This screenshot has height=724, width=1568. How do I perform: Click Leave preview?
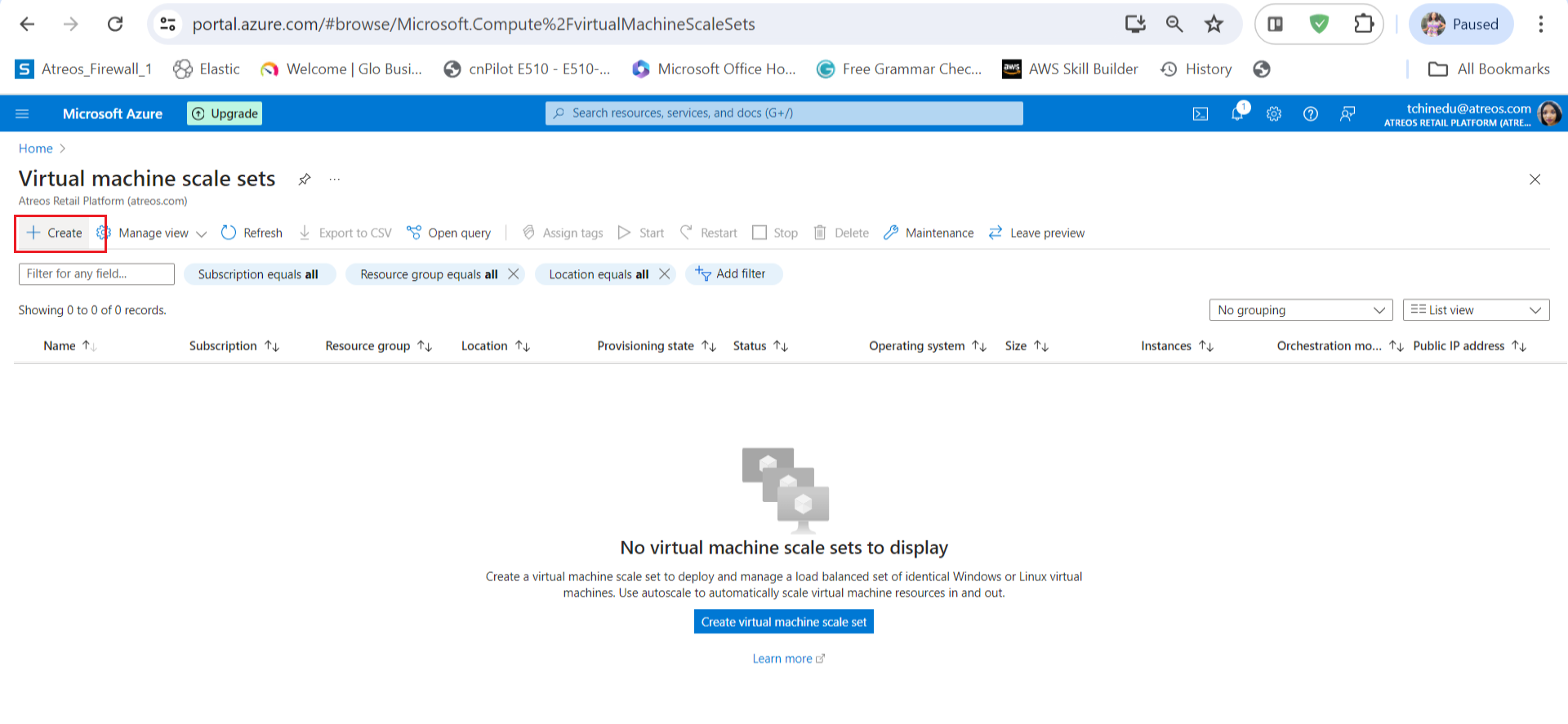coord(1036,233)
